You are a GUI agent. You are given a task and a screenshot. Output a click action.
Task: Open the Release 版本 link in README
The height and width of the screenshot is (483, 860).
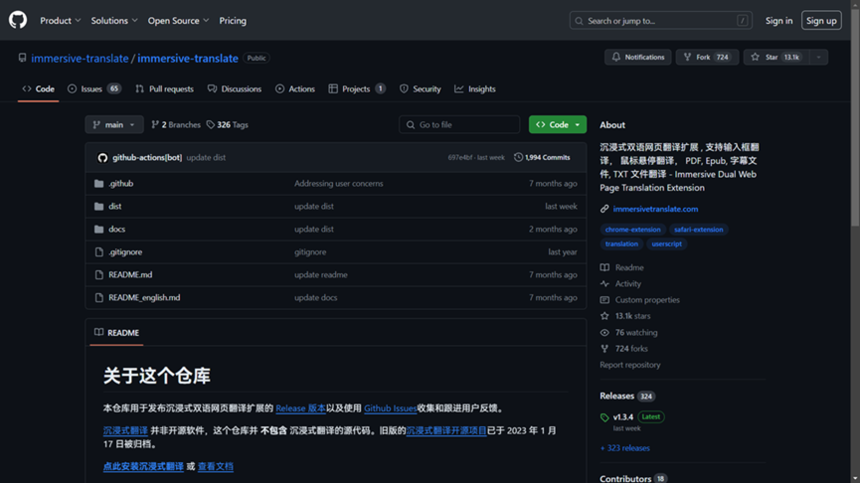300,408
